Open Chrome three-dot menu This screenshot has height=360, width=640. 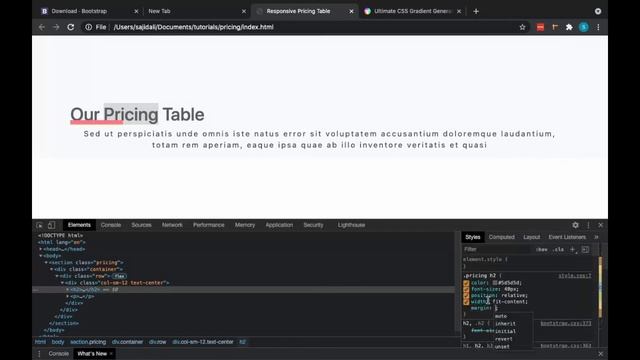pos(598,27)
